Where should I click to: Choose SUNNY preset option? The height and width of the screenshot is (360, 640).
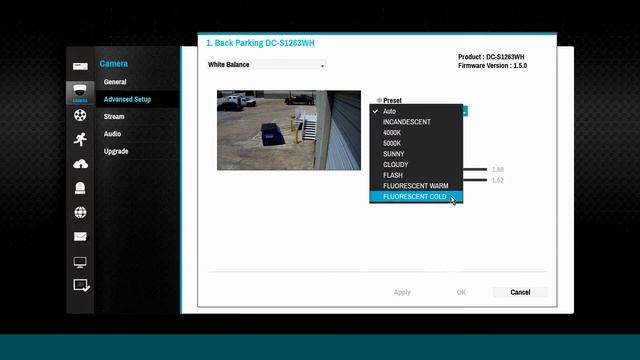click(x=416, y=154)
